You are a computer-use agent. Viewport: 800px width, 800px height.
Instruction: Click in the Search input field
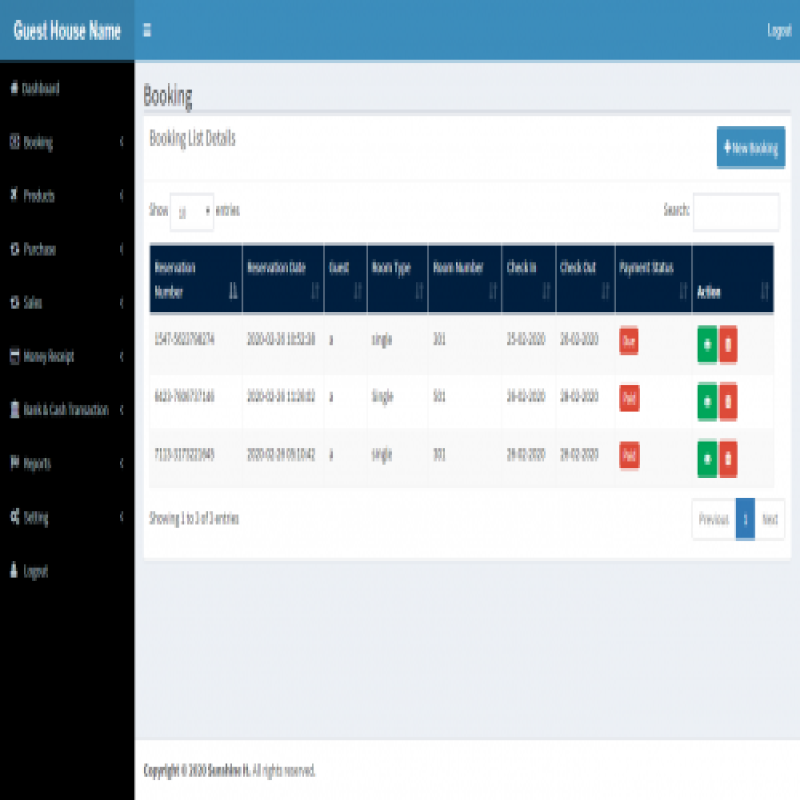(735, 212)
